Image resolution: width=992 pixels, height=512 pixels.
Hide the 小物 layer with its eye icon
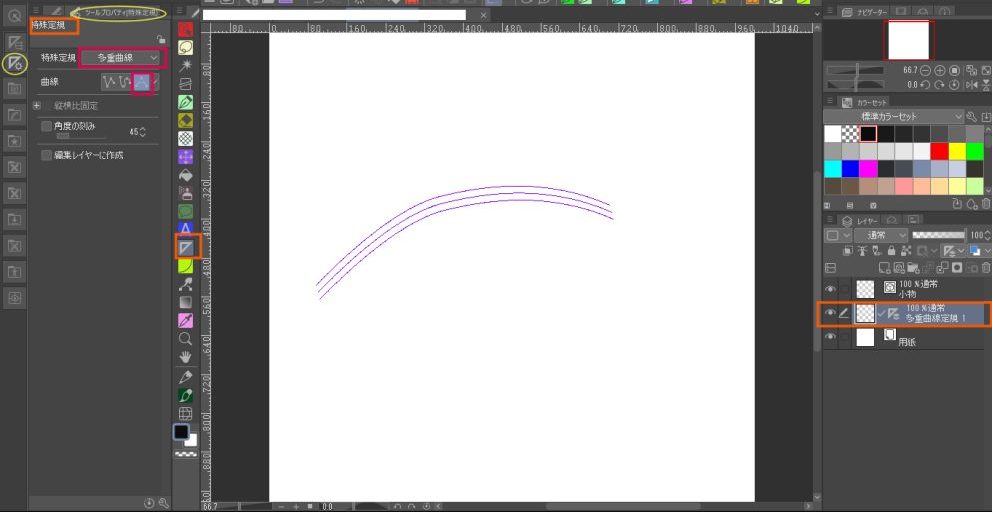pos(830,289)
